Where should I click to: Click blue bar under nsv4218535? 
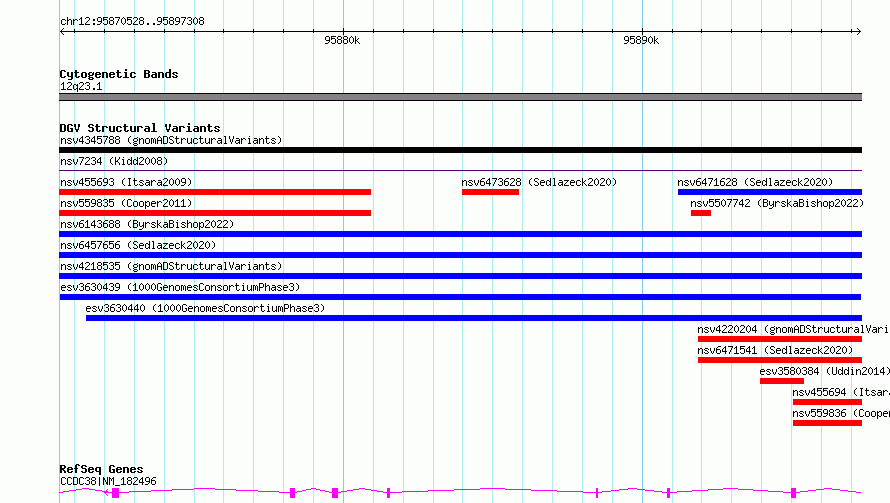[x=460, y=276]
